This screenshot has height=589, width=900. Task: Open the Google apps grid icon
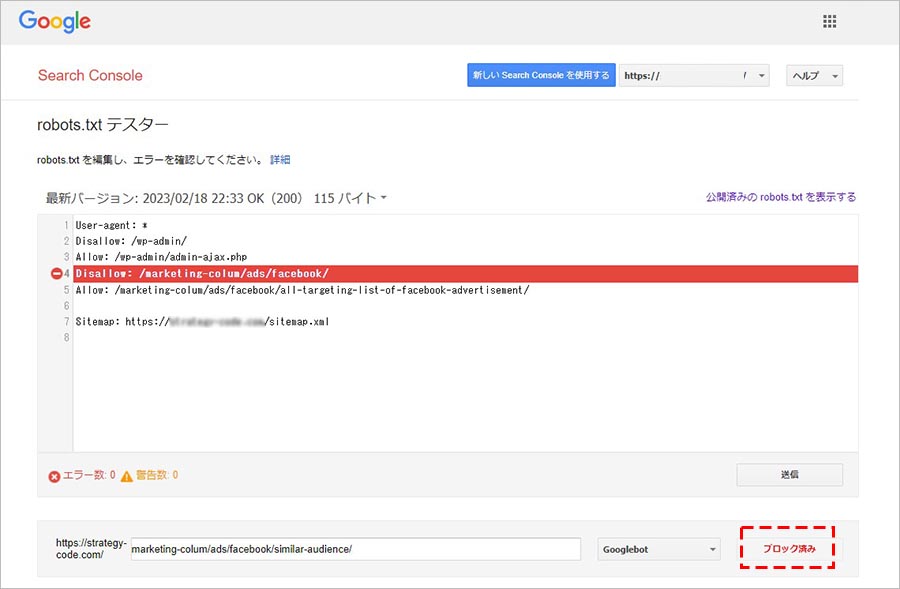pos(829,21)
